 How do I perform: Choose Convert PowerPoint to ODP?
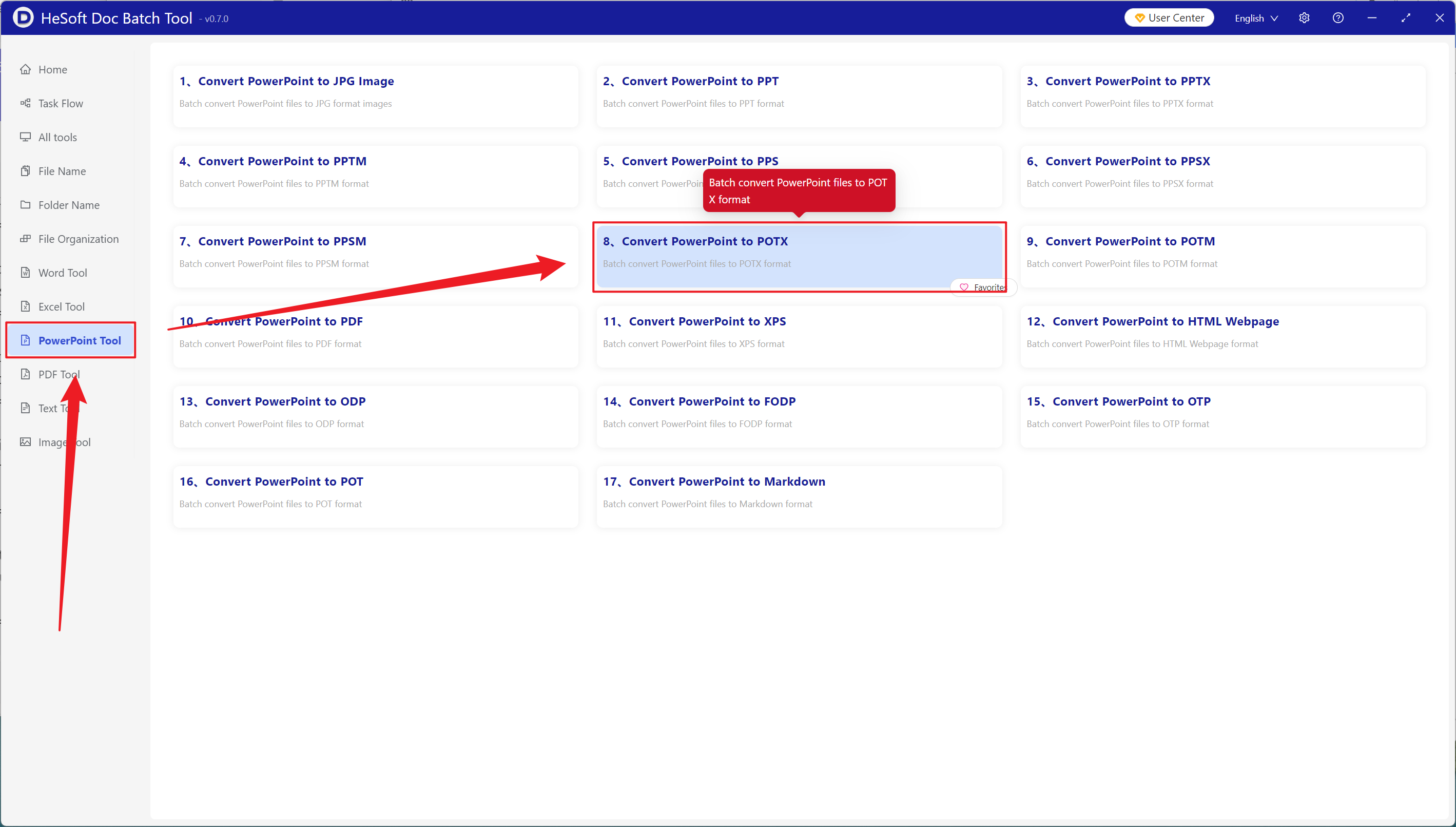click(x=375, y=416)
